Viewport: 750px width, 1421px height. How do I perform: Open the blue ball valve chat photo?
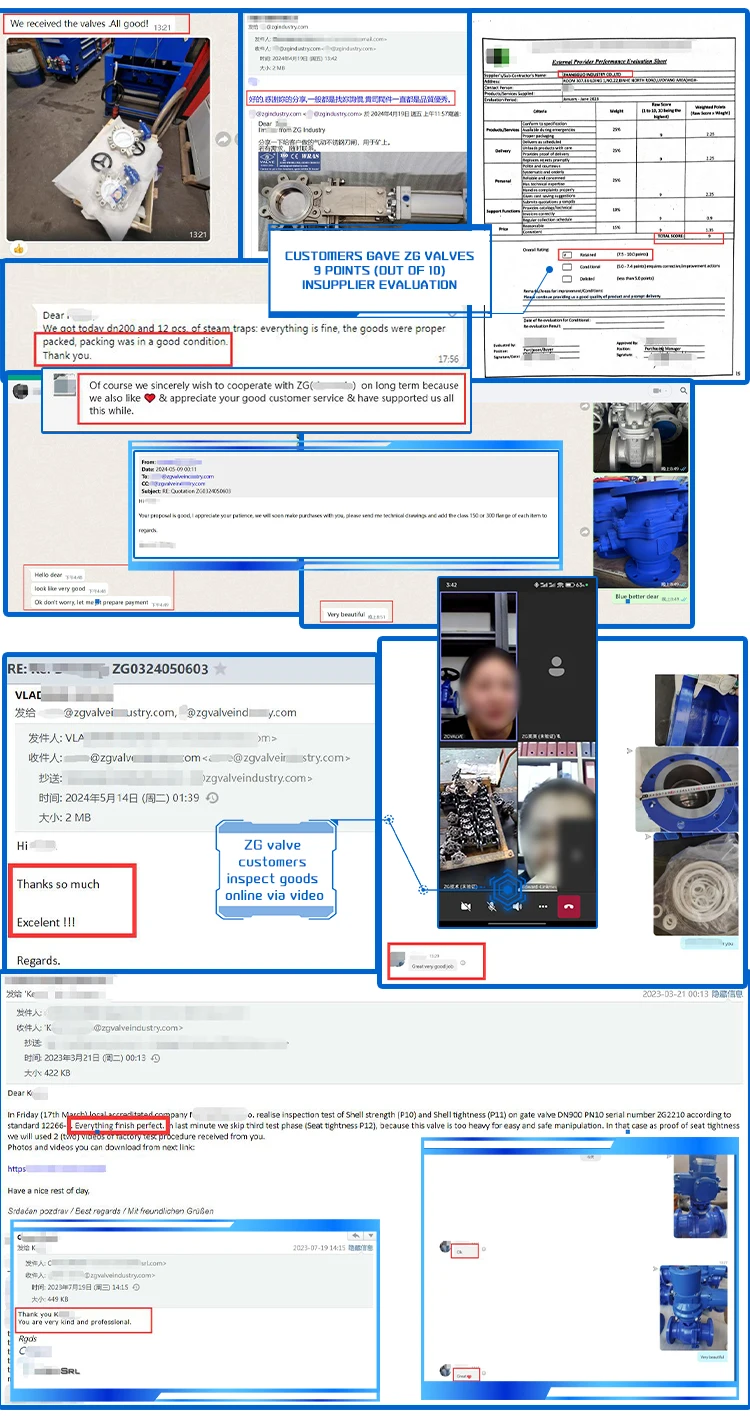tap(640, 533)
